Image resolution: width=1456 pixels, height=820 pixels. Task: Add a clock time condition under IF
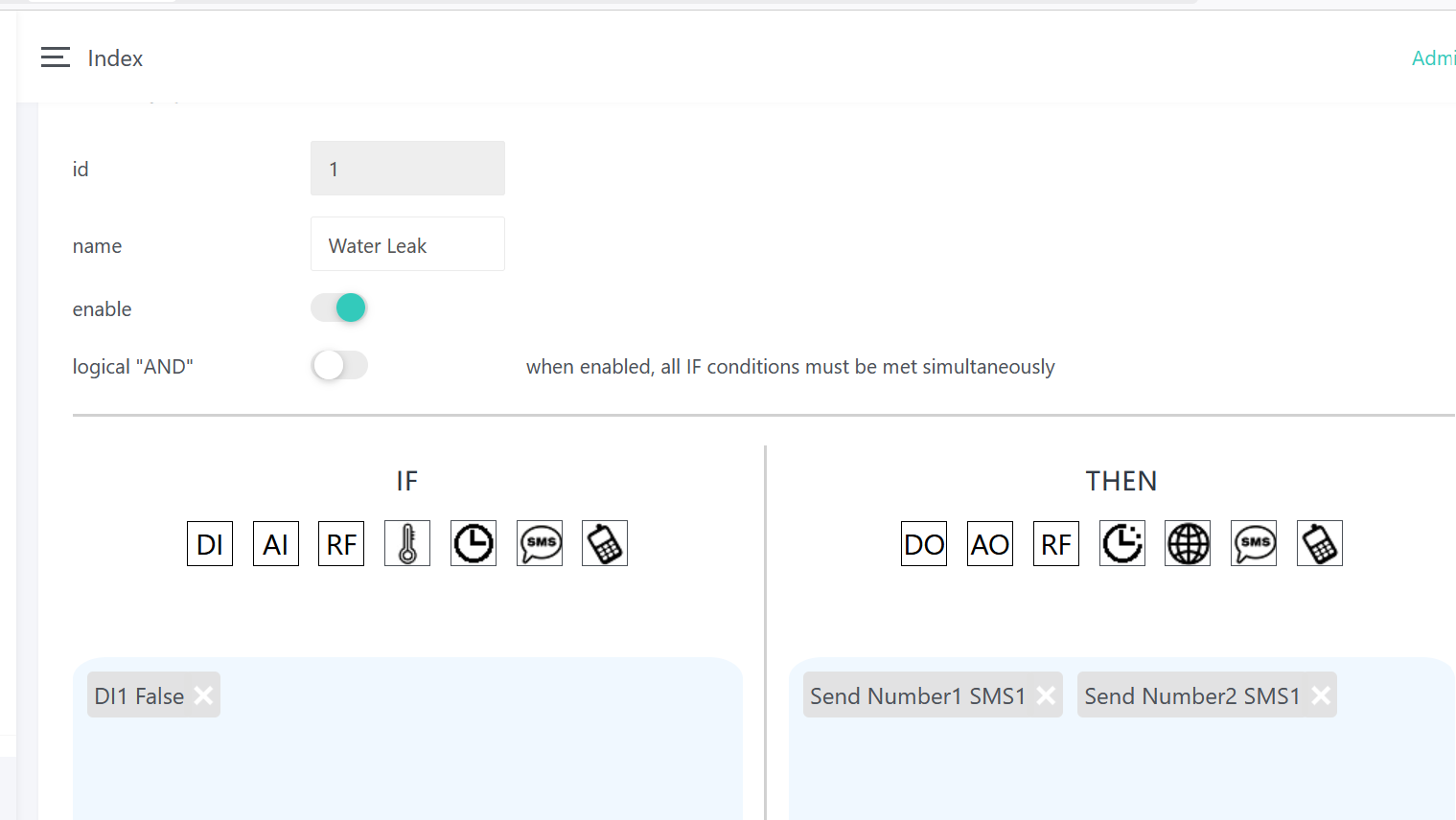pyautogui.click(x=474, y=544)
